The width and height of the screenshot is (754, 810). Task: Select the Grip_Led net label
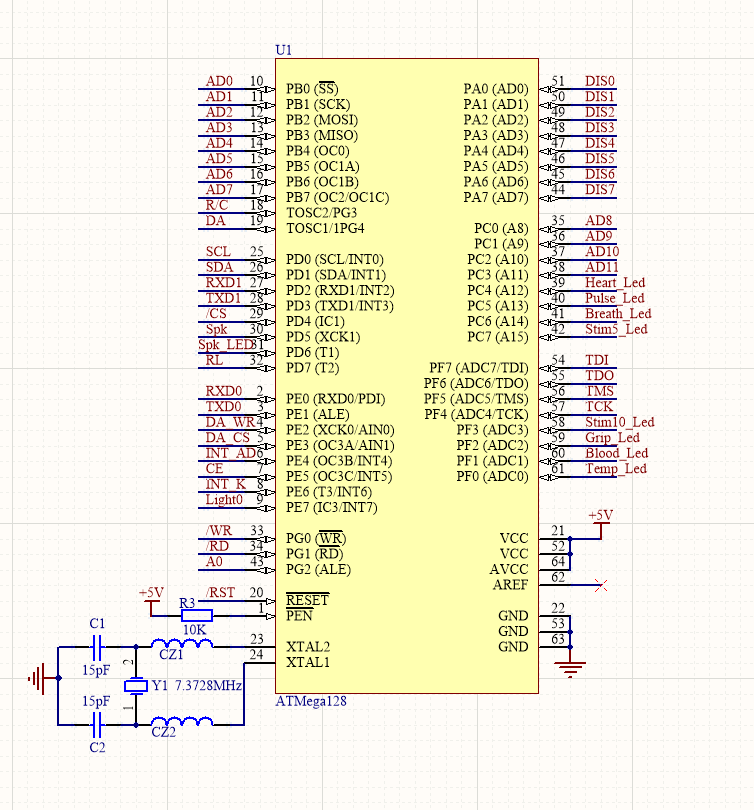pyautogui.click(x=612, y=438)
